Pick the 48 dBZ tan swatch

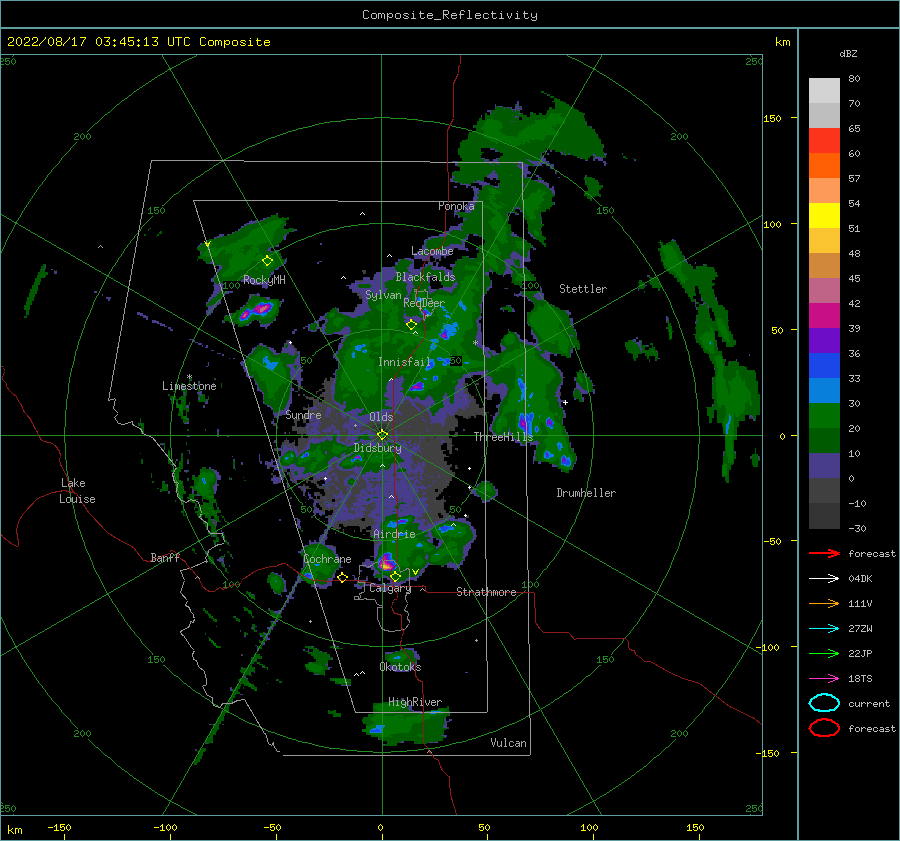coord(824,266)
